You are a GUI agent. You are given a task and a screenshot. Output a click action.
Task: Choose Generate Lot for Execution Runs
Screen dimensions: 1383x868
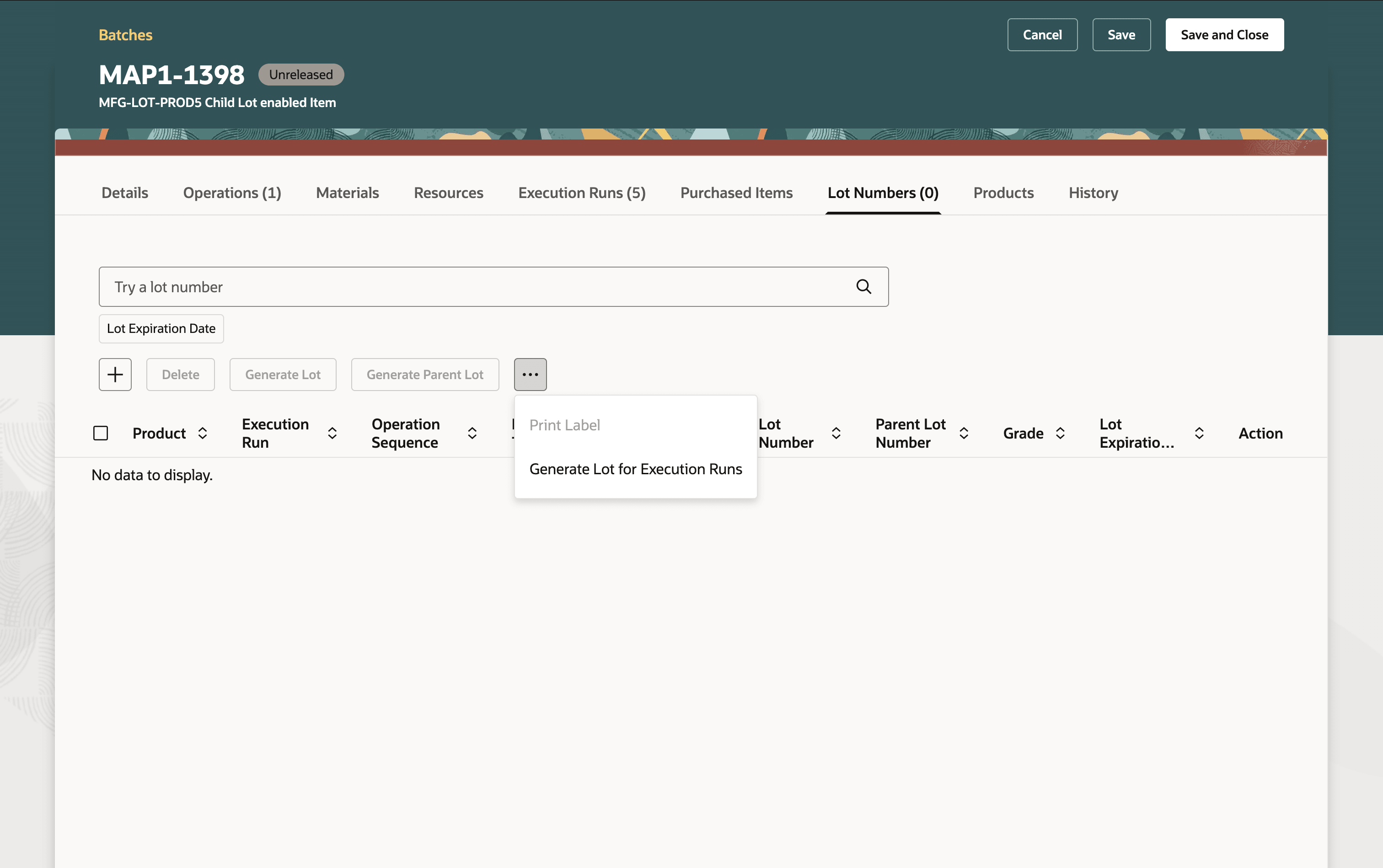(x=636, y=469)
